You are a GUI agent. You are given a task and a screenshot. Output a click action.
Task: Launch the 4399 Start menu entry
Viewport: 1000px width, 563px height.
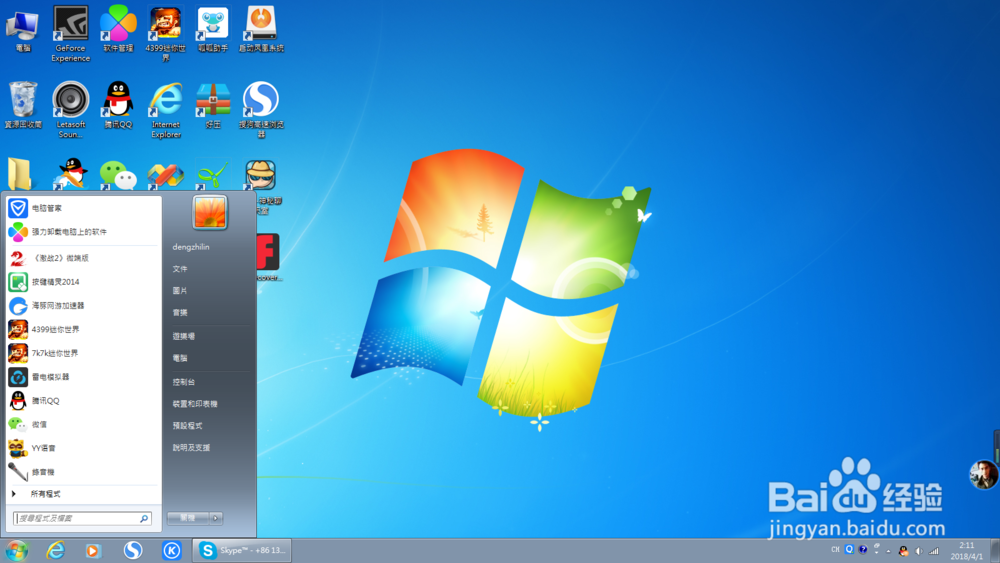[x=82, y=330]
